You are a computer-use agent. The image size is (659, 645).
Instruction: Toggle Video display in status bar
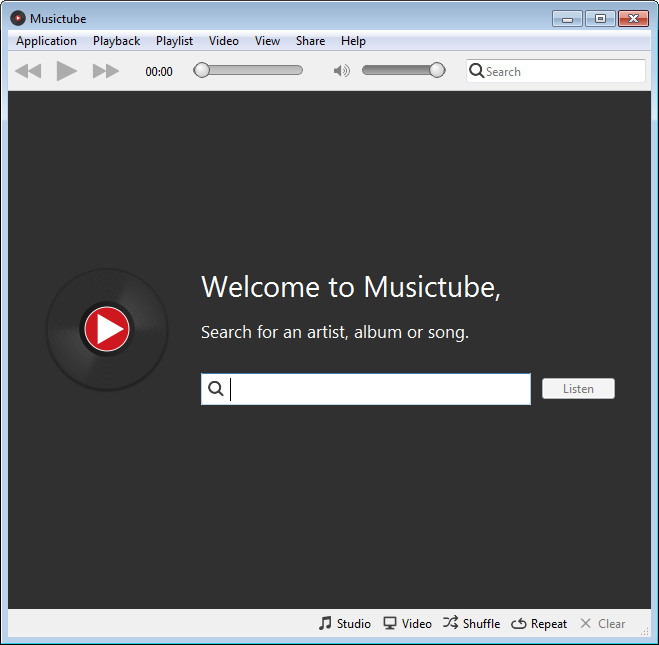pos(407,623)
